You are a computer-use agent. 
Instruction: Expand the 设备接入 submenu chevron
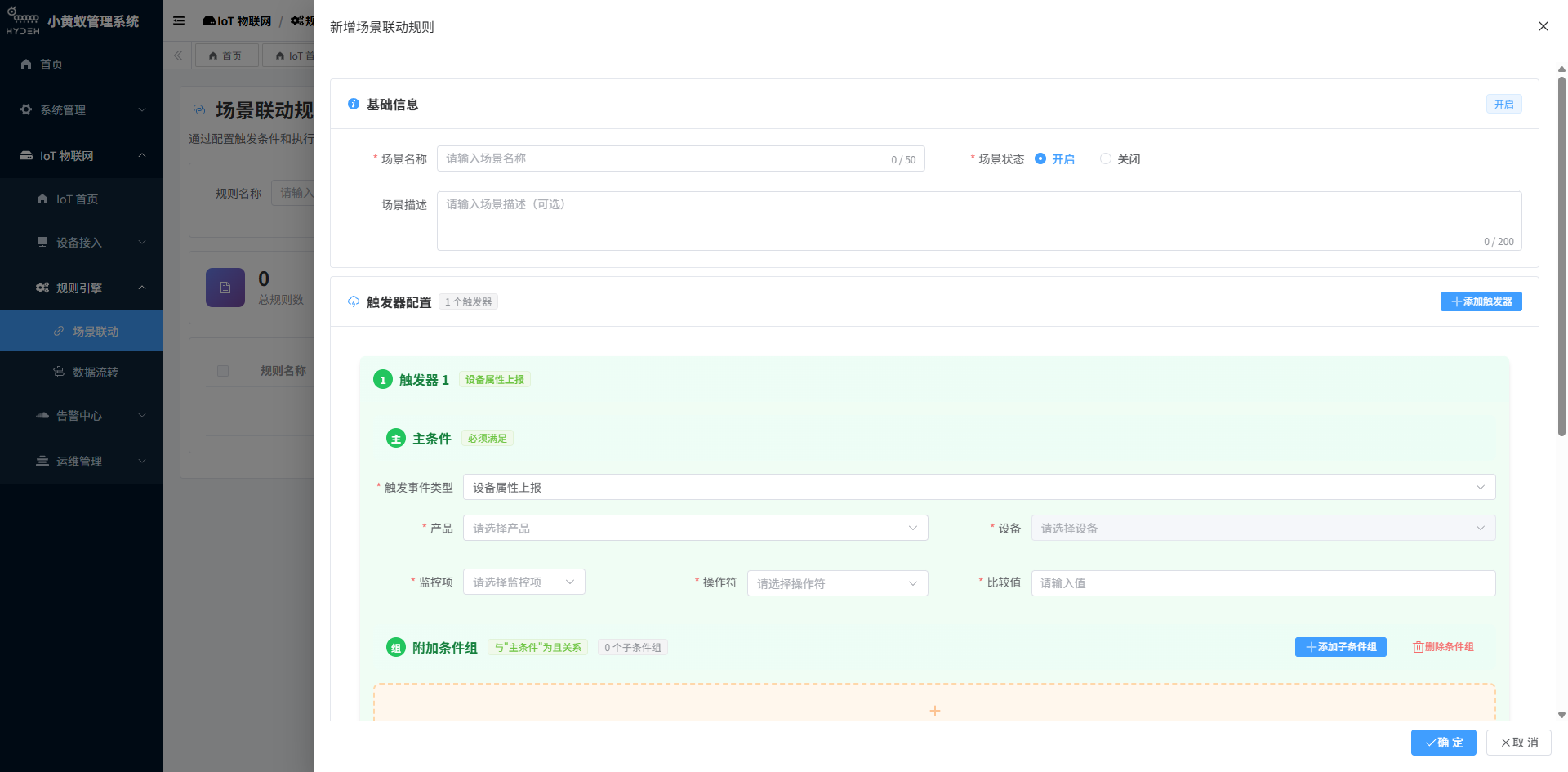[142, 242]
